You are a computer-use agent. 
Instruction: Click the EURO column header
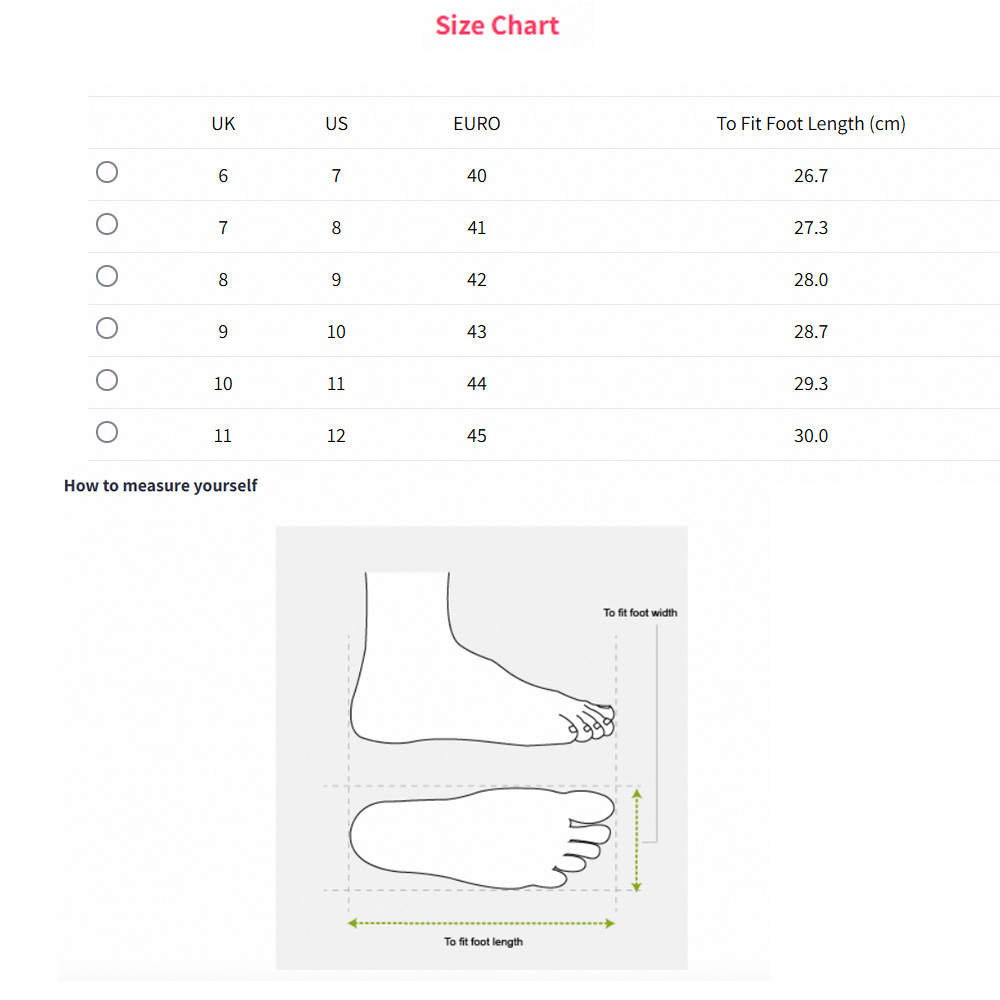click(476, 124)
